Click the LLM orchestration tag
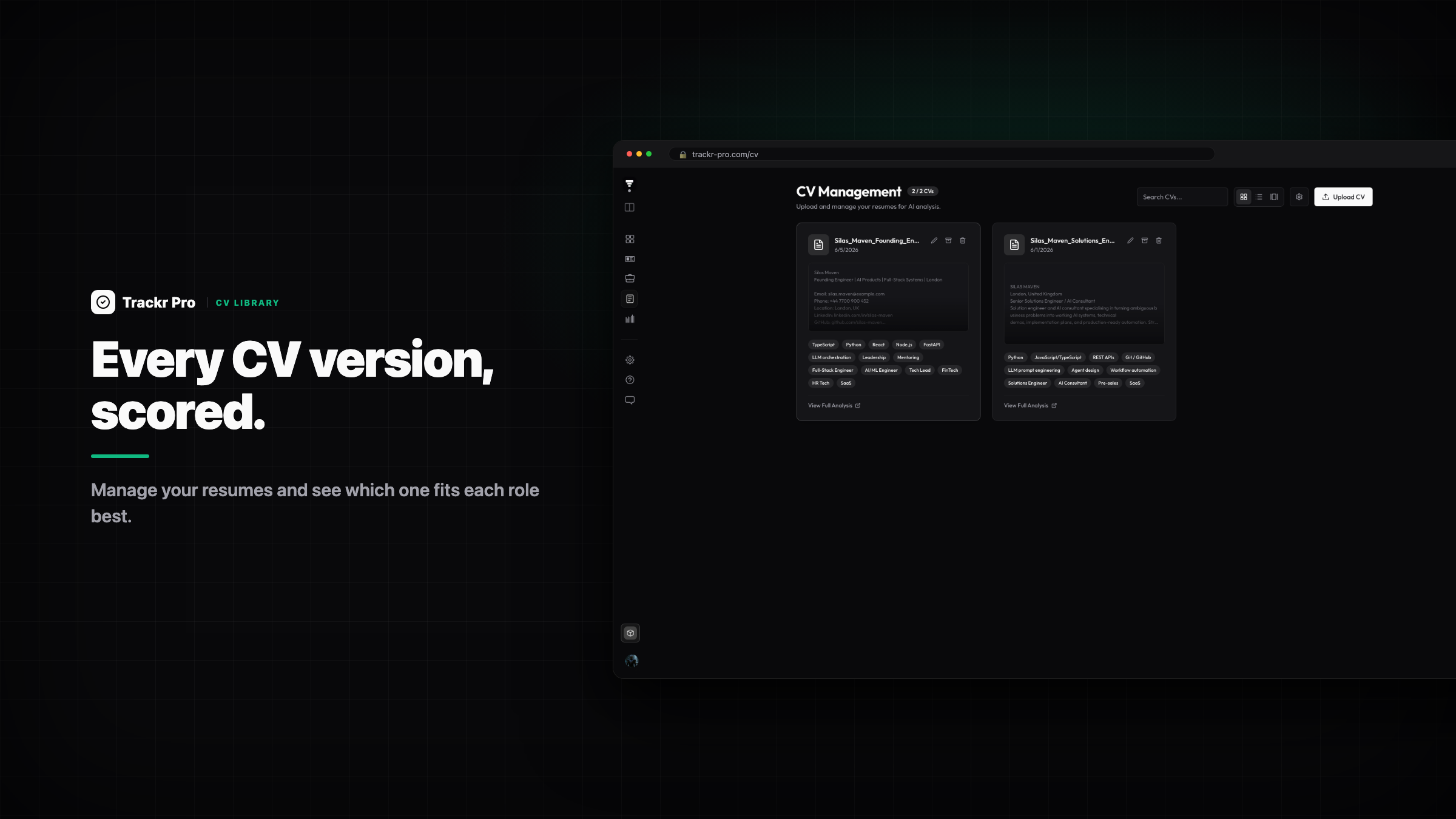Viewport: 1456px width, 819px height. point(832,357)
